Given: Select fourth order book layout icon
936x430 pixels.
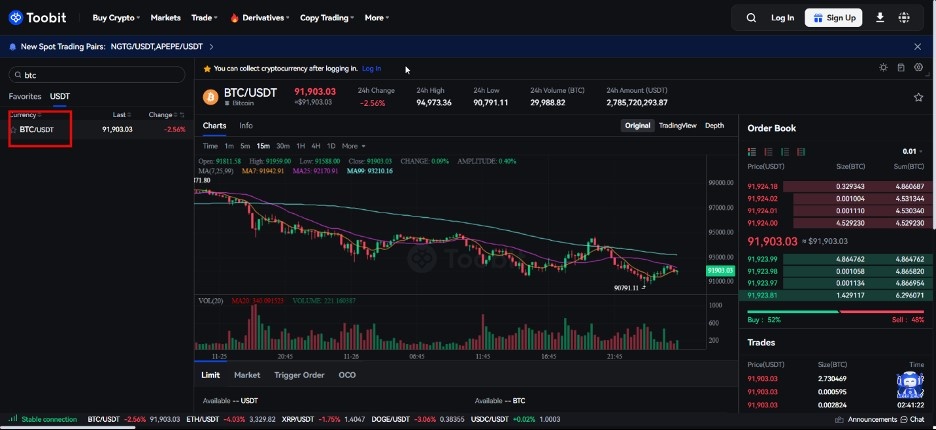Looking at the screenshot, I should pos(801,152).
